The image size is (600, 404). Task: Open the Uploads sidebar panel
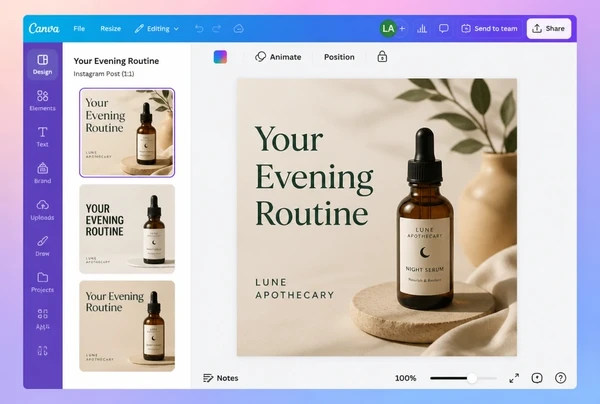[x=42, y=210]
